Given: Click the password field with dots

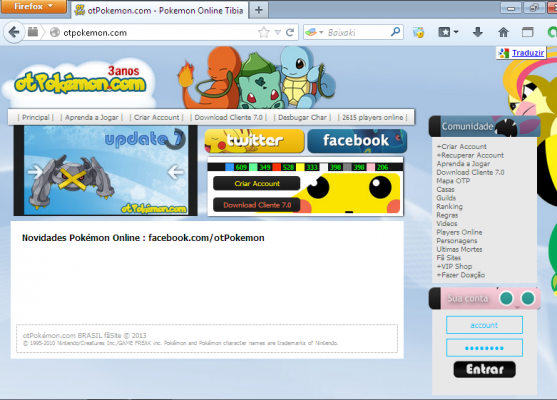Looking at the screenshot, I should click(484, 348).
